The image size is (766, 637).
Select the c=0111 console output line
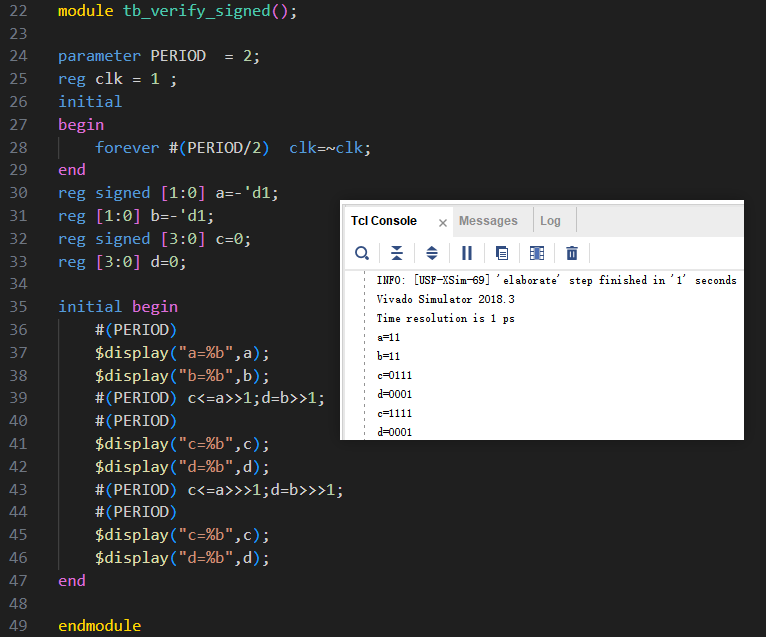(394, 375)
